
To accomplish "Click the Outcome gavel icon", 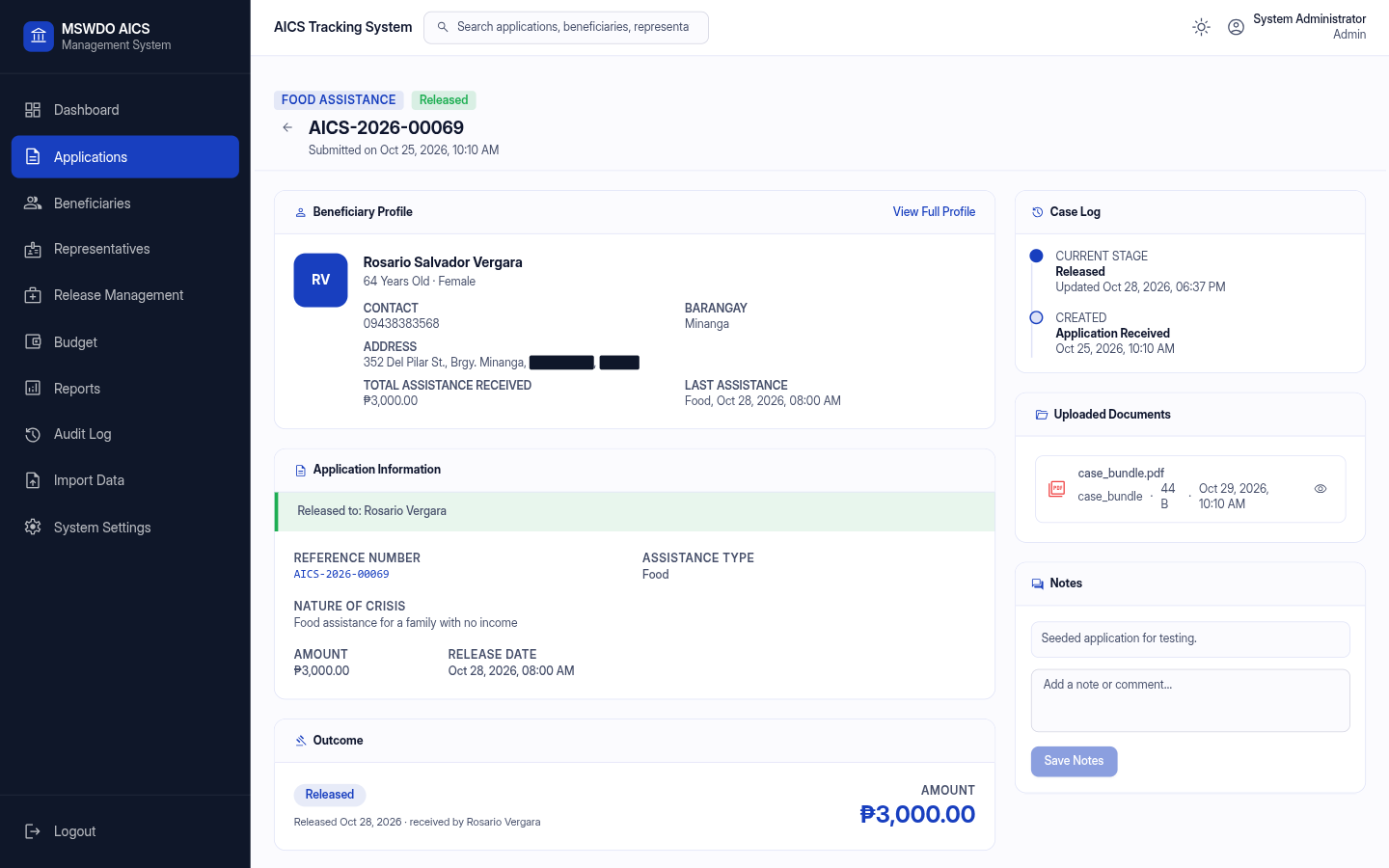I will (301, 741).
